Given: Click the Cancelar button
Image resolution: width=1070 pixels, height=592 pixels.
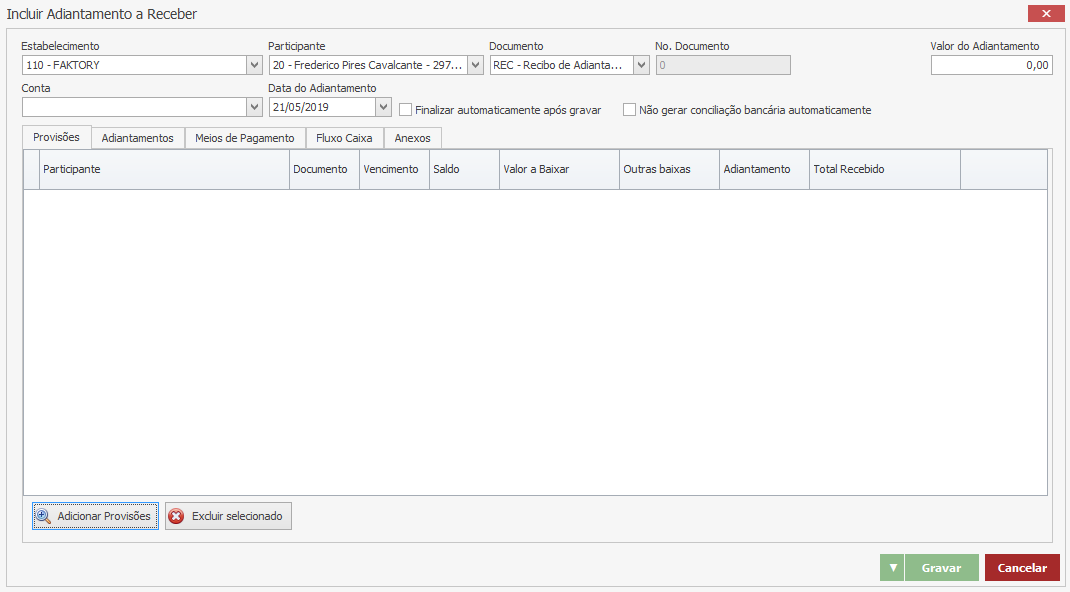Looking at the screenshot, I should coord(1022,568).
